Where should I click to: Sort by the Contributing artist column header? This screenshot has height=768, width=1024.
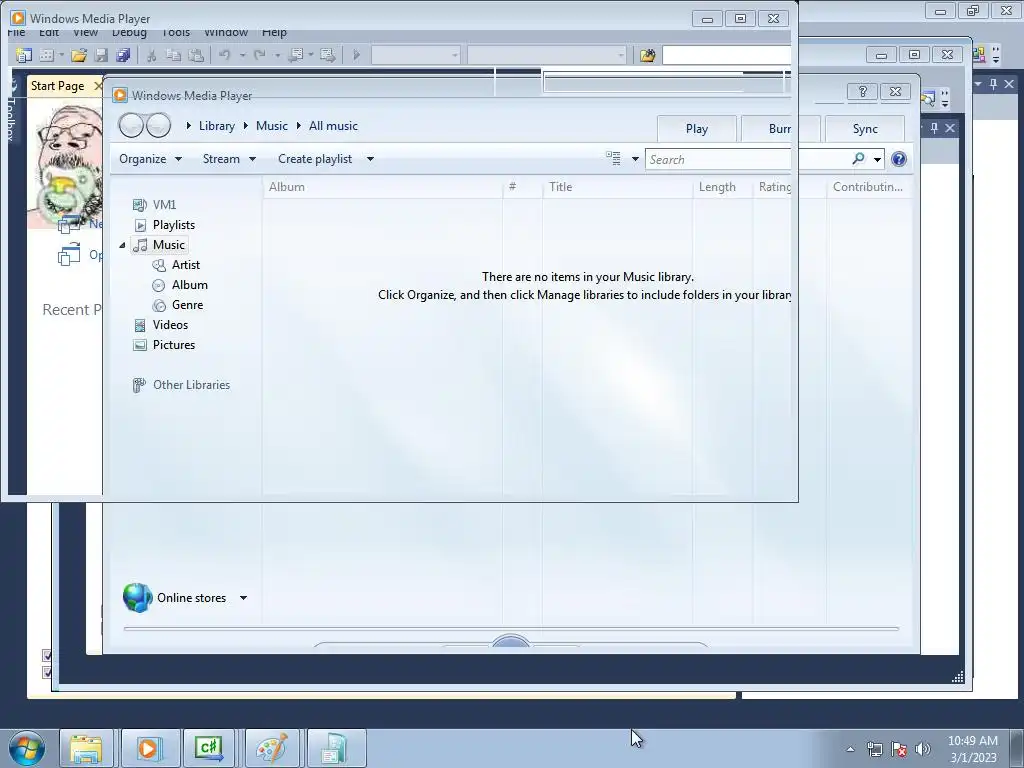(869, 187)
